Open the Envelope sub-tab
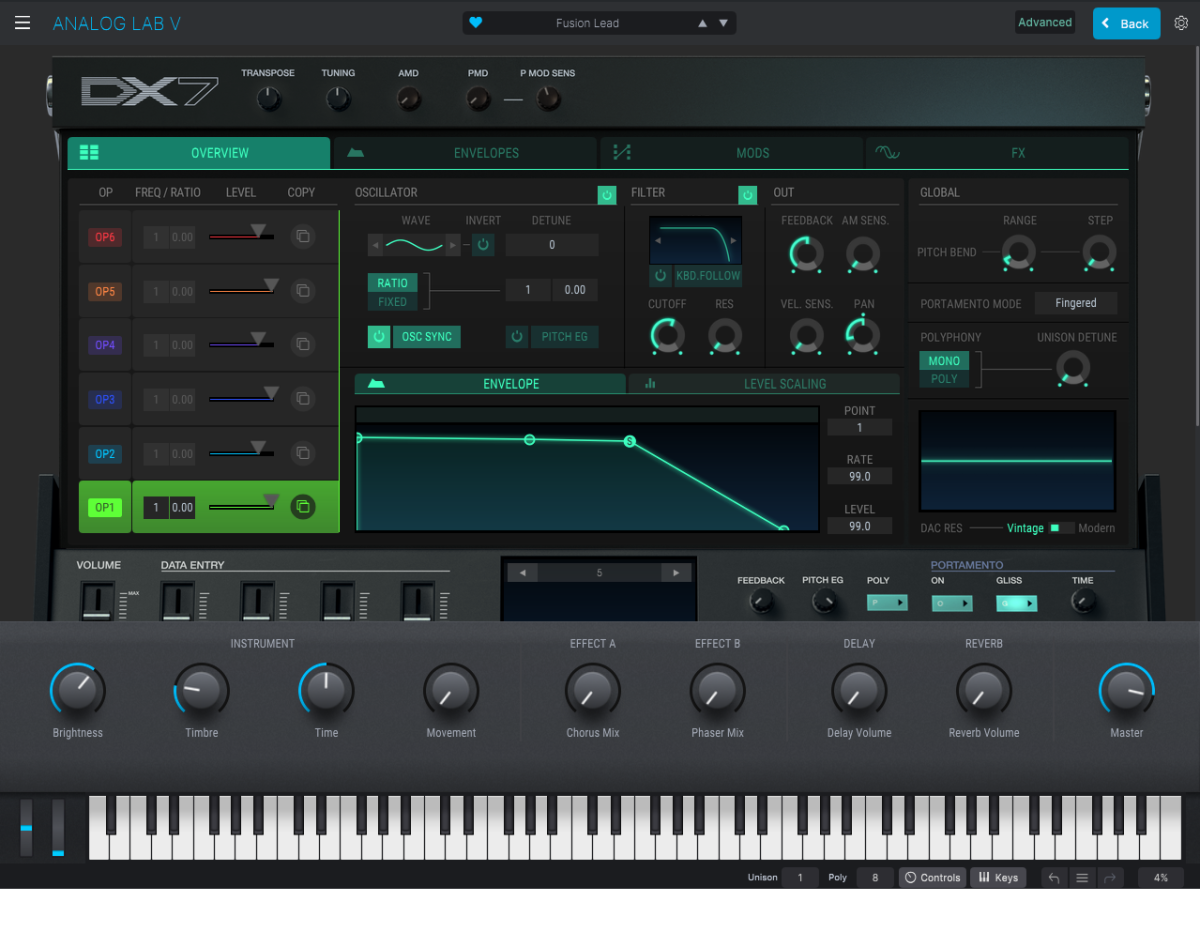Image resolution: width=1200 pixels, height=947 pixels. (490, 384)
